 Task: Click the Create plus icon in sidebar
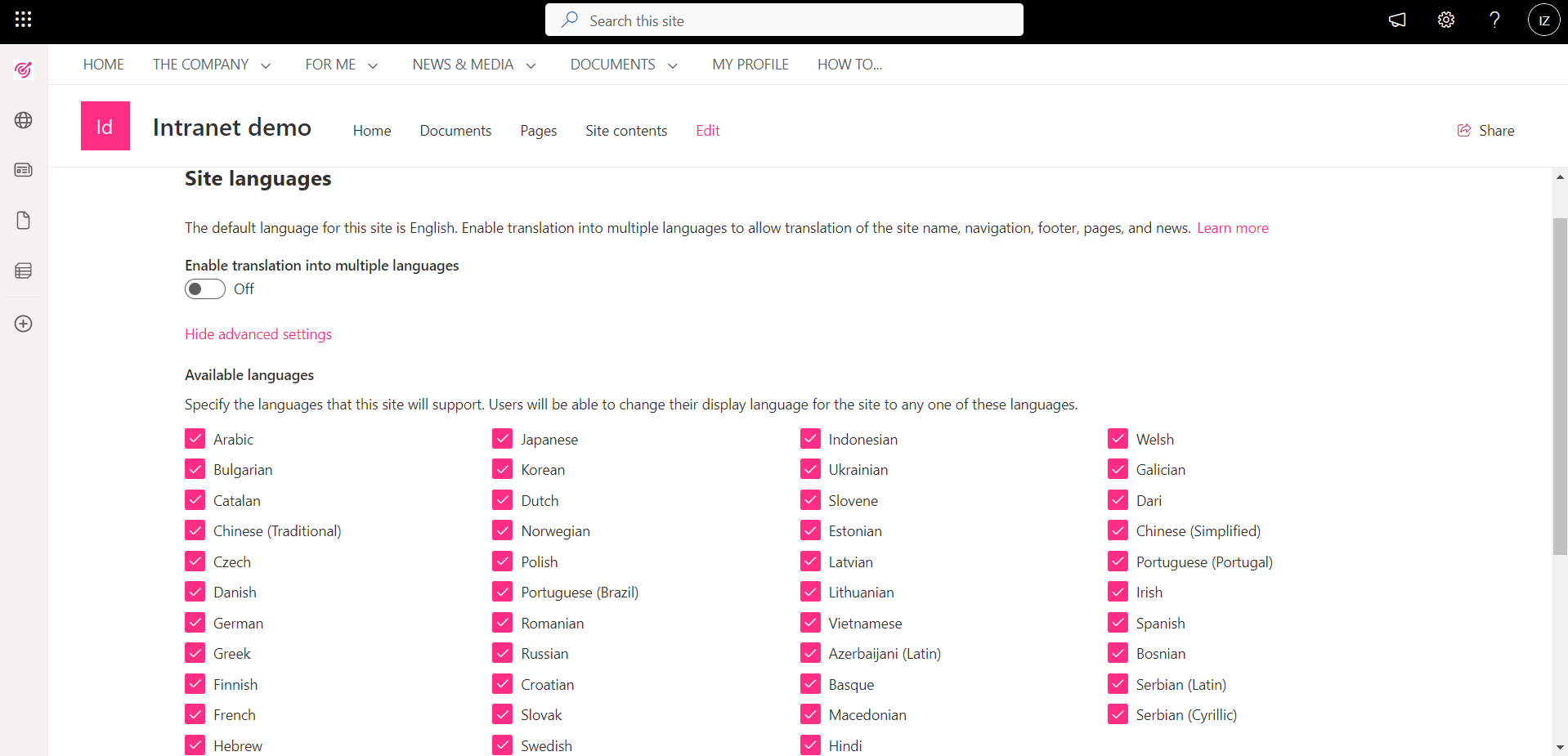pos(24,324)
